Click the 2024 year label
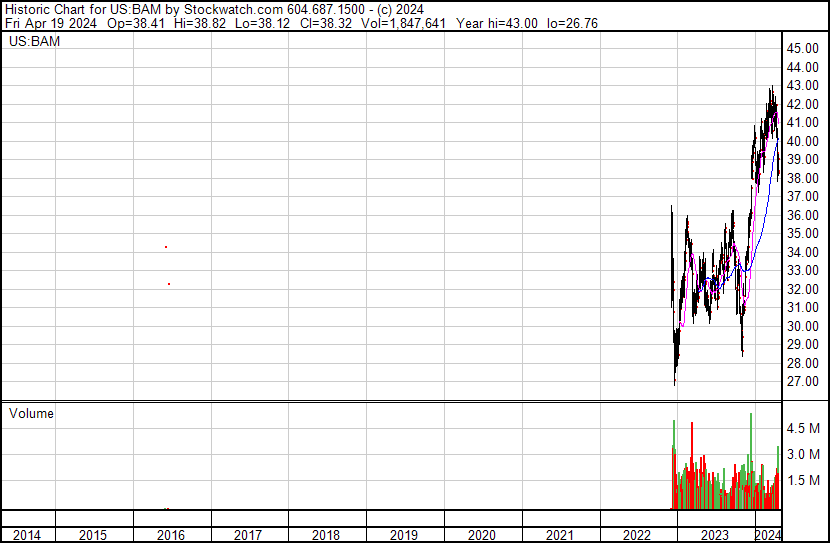The width and height of the screenshot is (830, 543). point(767,535)
